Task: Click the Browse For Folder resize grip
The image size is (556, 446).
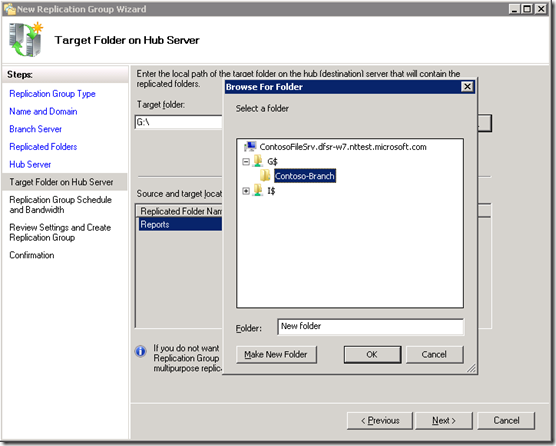Action: [x=471, y=368]
